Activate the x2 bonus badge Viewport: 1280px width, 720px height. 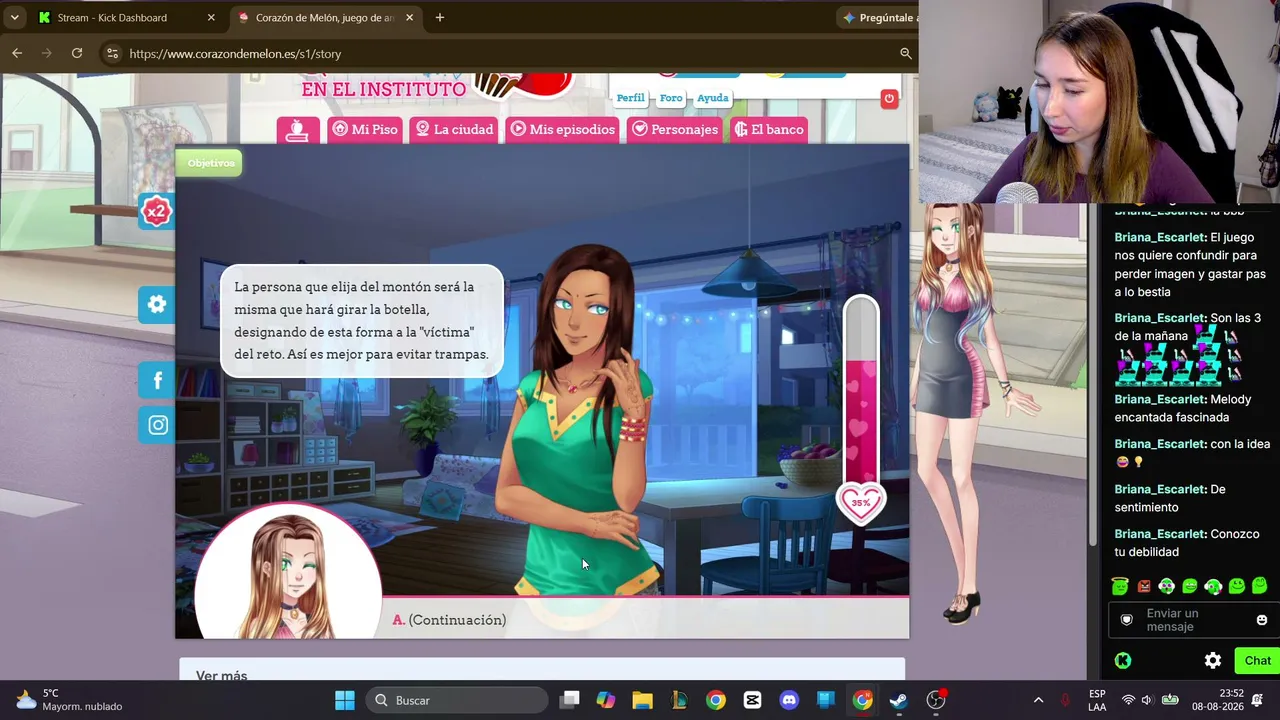[156, 211]
